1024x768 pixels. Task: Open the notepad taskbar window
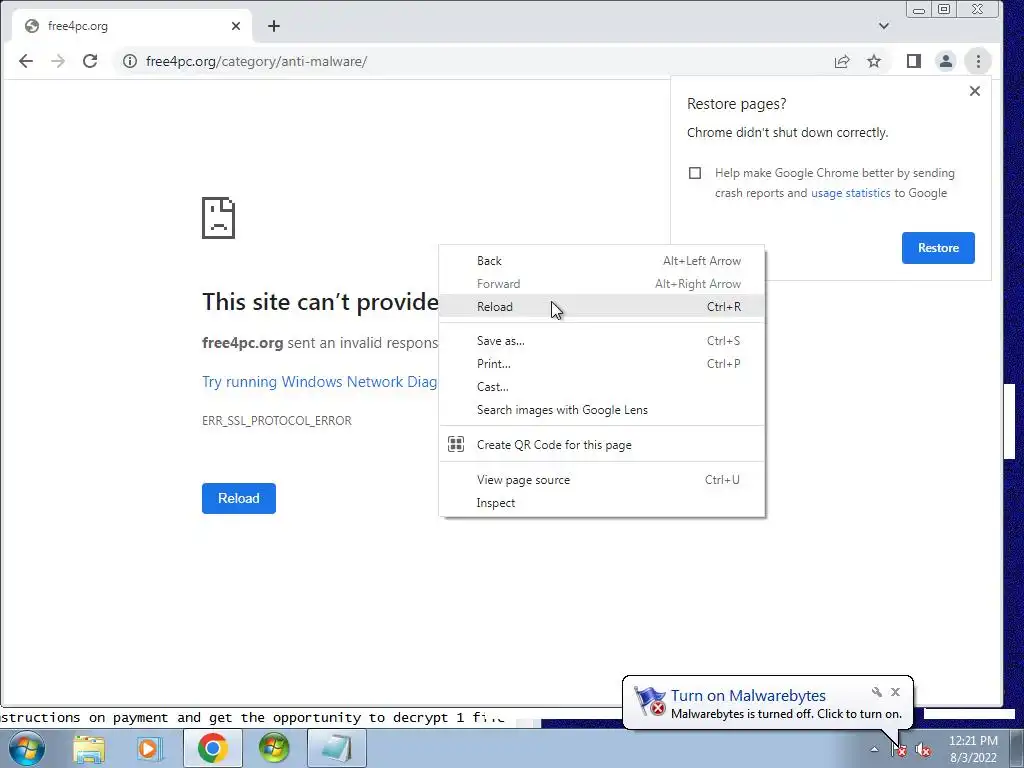[x=336, y=748]
